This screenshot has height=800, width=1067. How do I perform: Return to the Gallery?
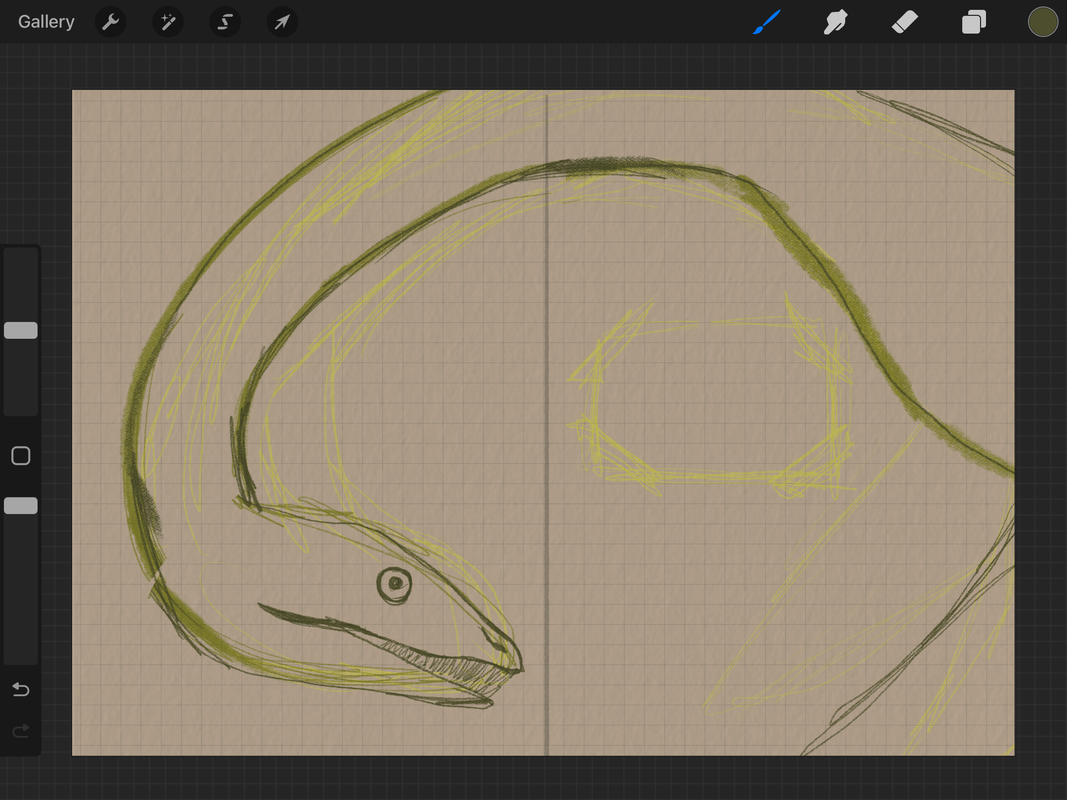(46, 22)
